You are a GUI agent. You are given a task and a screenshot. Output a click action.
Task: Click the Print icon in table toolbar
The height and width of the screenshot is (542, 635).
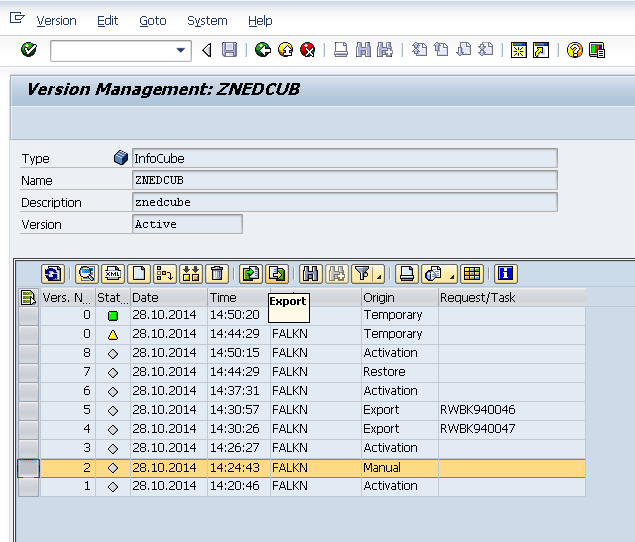(407, 274)
